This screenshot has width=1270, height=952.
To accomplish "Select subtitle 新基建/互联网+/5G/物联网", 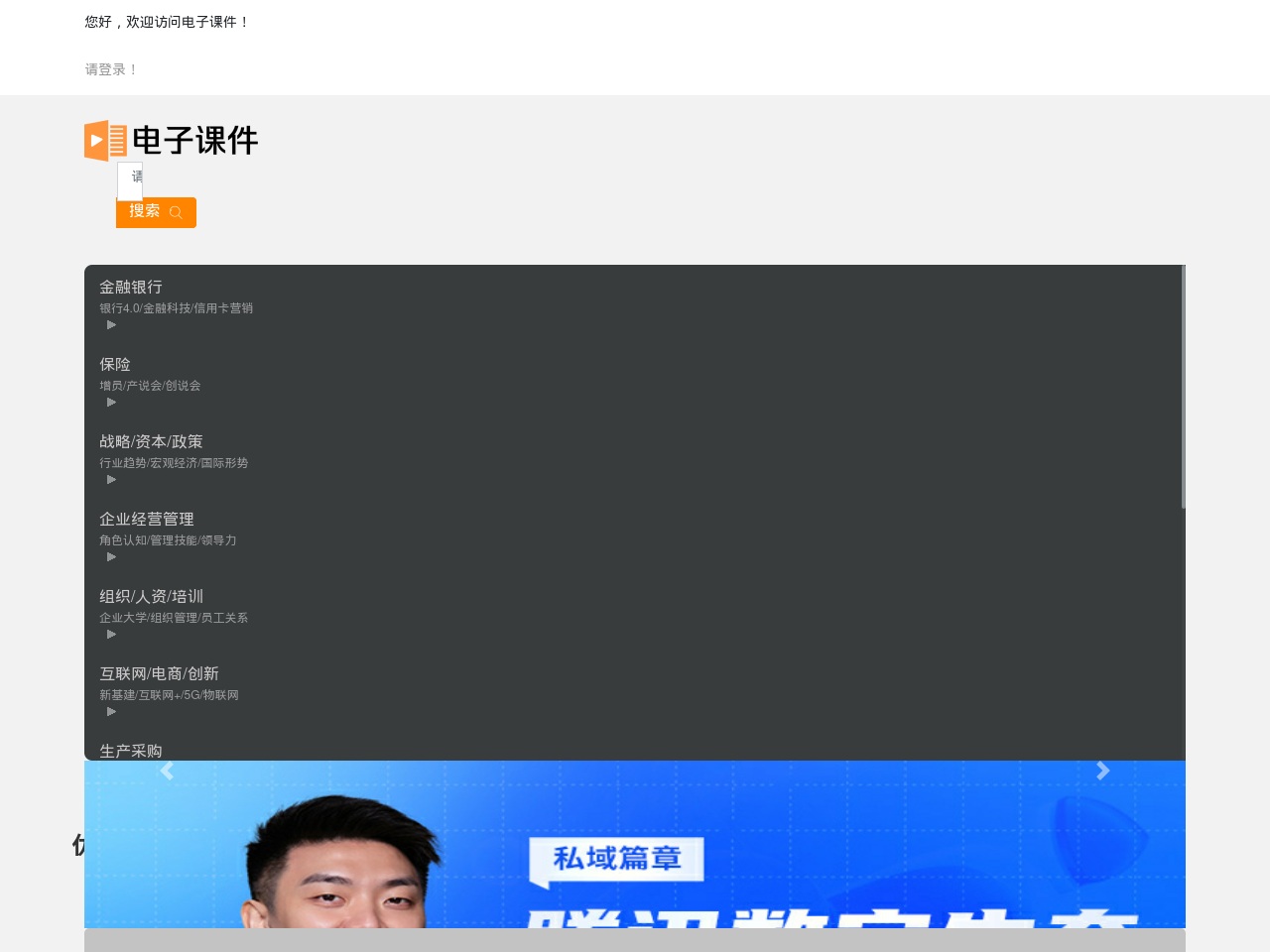I will (x=169, y=695).
